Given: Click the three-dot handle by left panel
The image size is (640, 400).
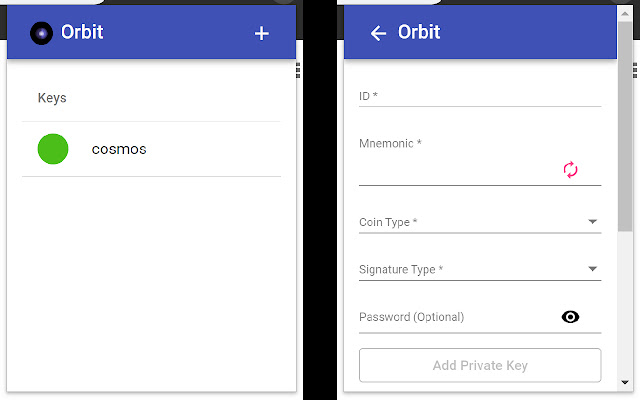Looking at the screenshot, I should [298, 70].
